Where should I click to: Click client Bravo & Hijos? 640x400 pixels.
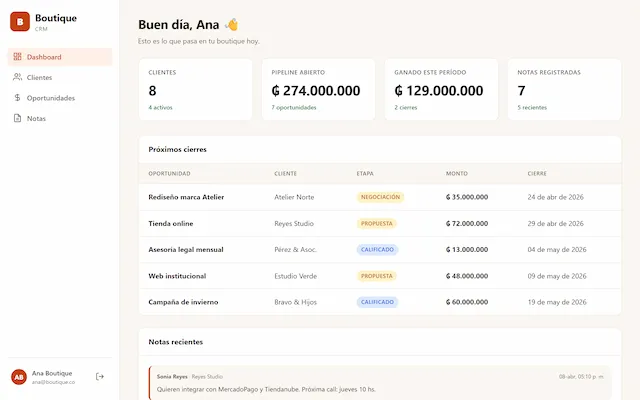point(296,302)
